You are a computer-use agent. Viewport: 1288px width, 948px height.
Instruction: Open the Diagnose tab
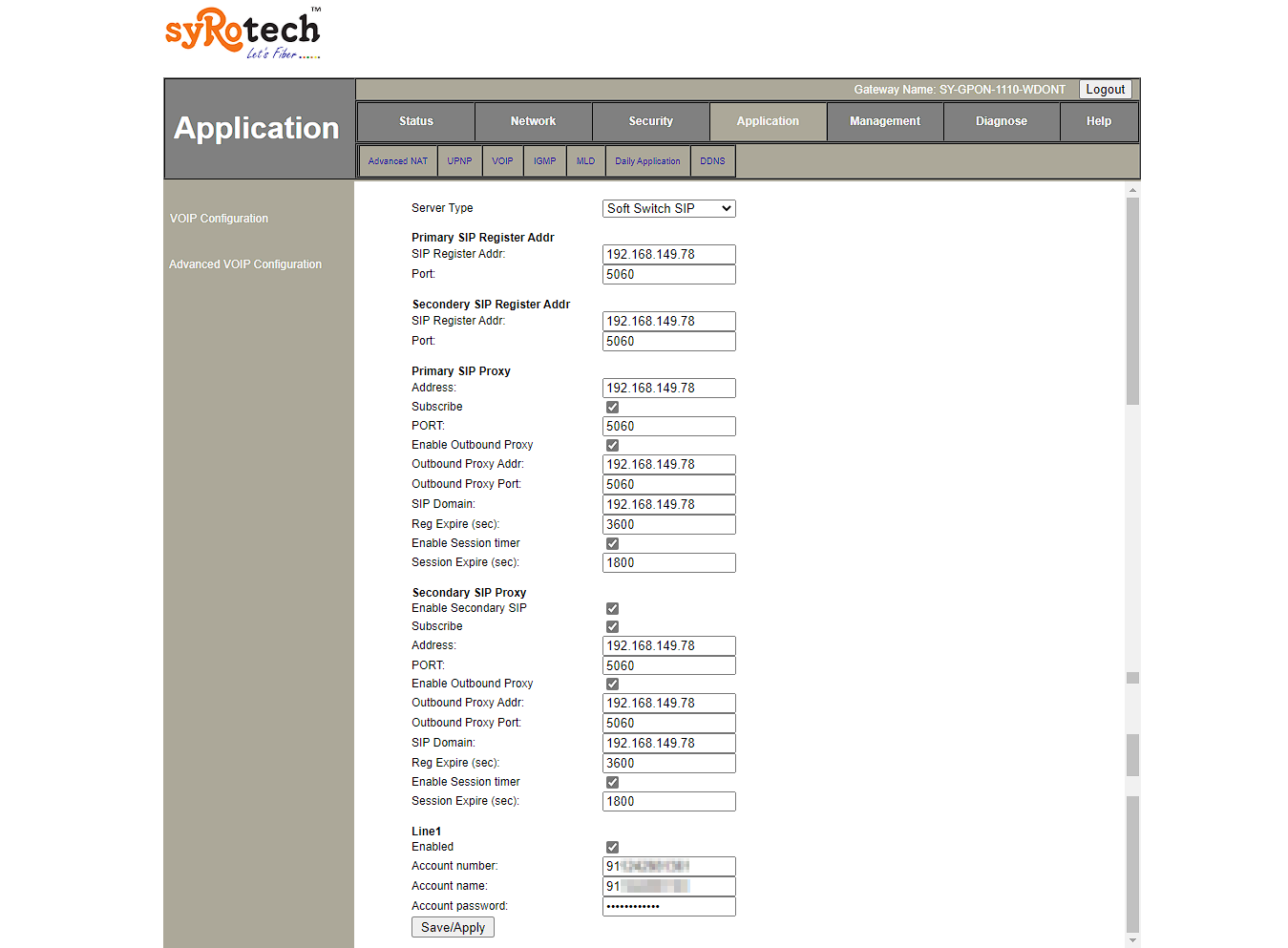tap(1001, 121)
